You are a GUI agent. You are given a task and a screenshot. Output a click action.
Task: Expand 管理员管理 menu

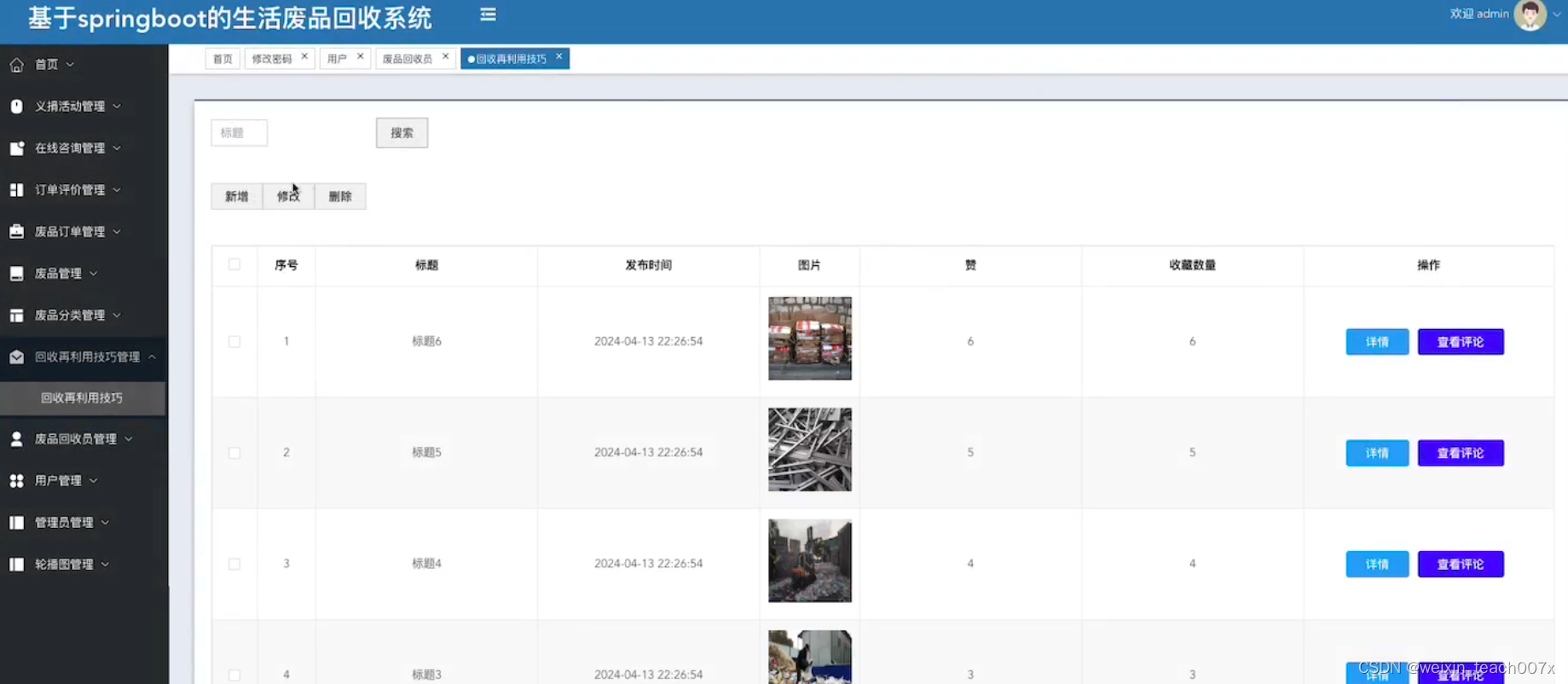tap(105, 522)
